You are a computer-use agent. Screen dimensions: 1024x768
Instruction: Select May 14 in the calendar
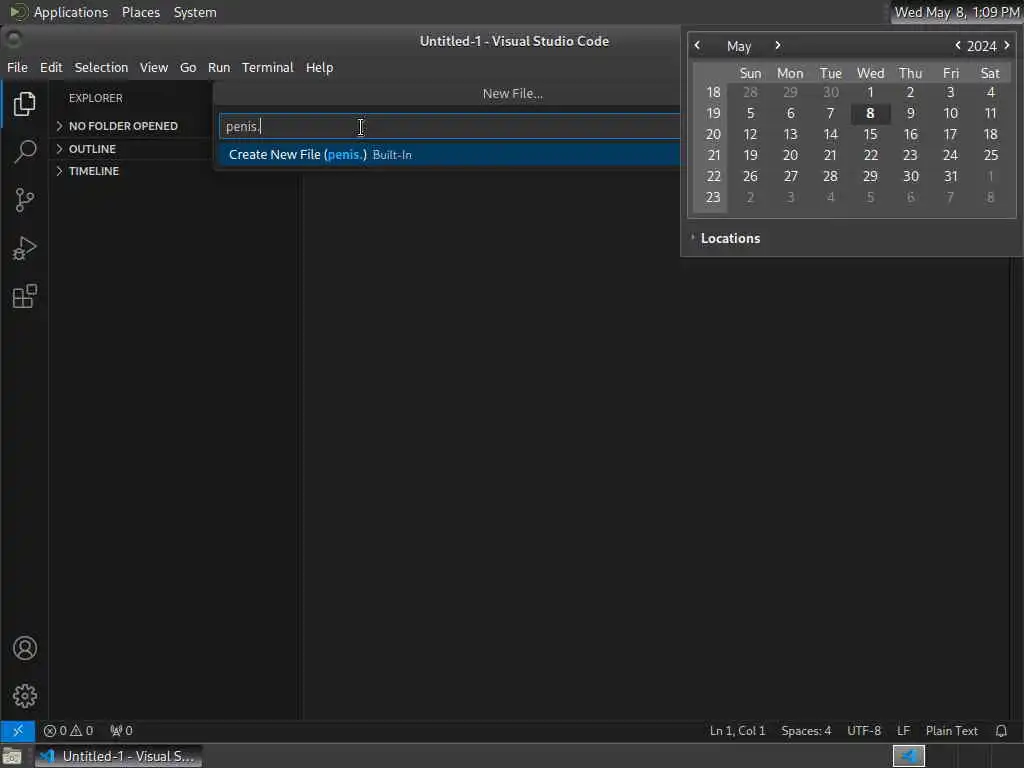[830, 134]
